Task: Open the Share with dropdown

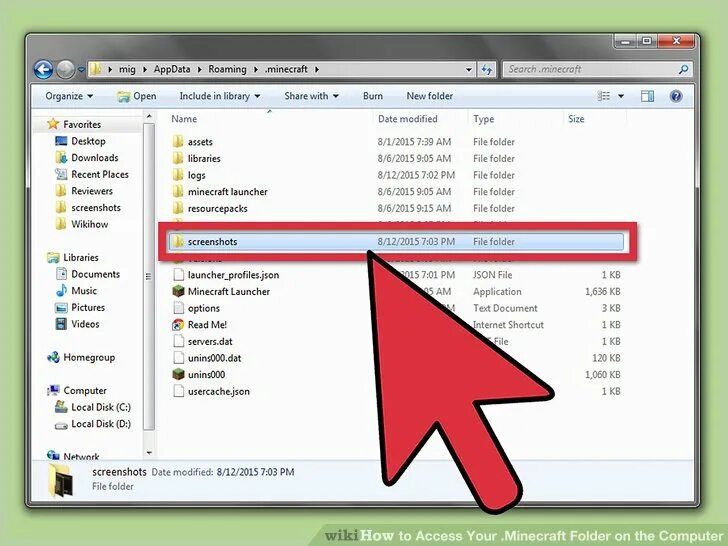Action: pos(311,96)
